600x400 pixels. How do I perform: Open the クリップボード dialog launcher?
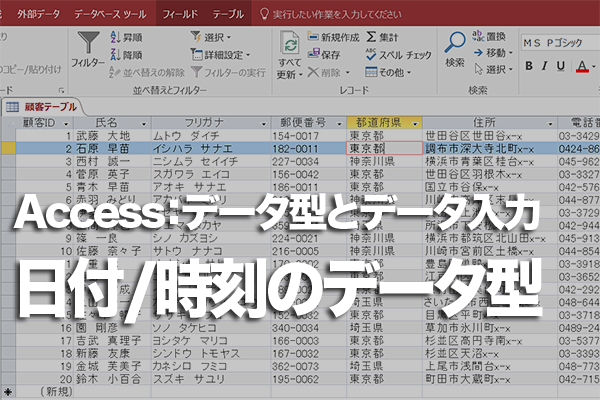pos(61,90)
